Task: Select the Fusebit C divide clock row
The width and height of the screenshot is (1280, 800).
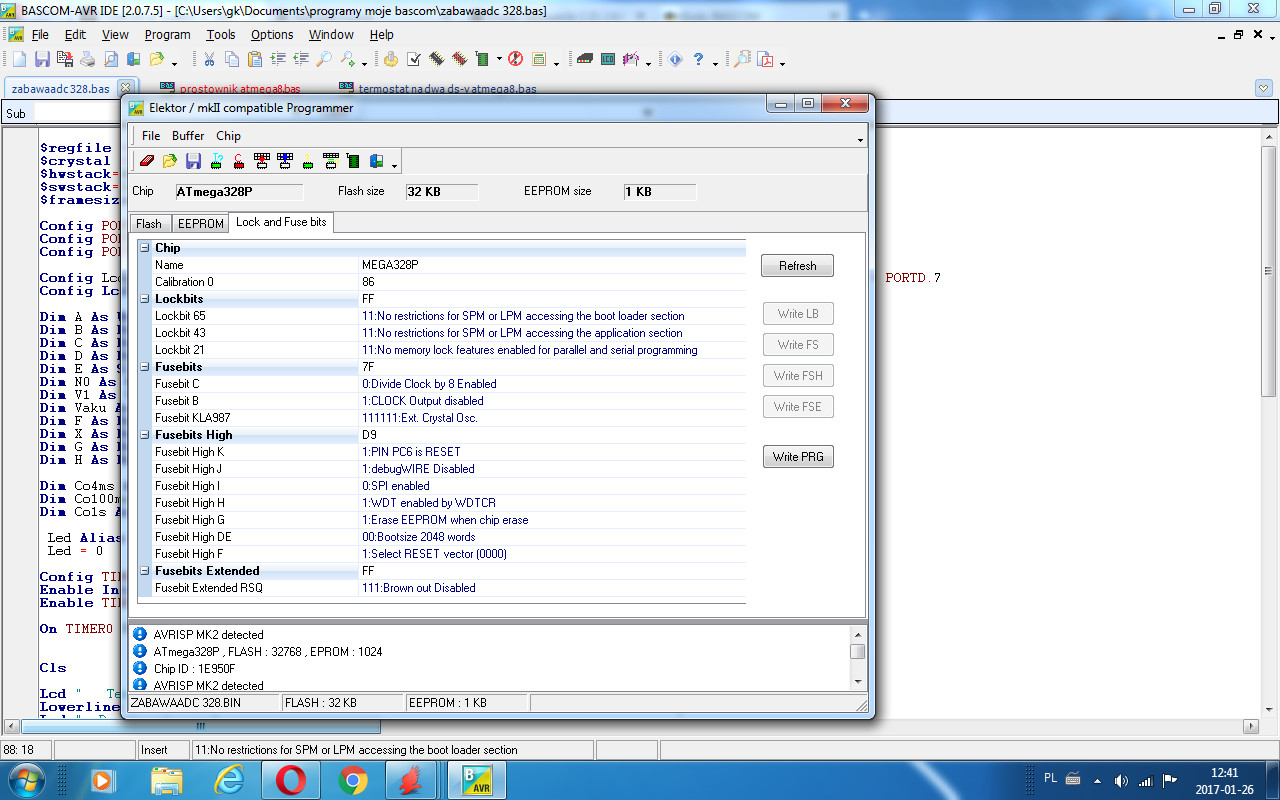Action: 450,383
